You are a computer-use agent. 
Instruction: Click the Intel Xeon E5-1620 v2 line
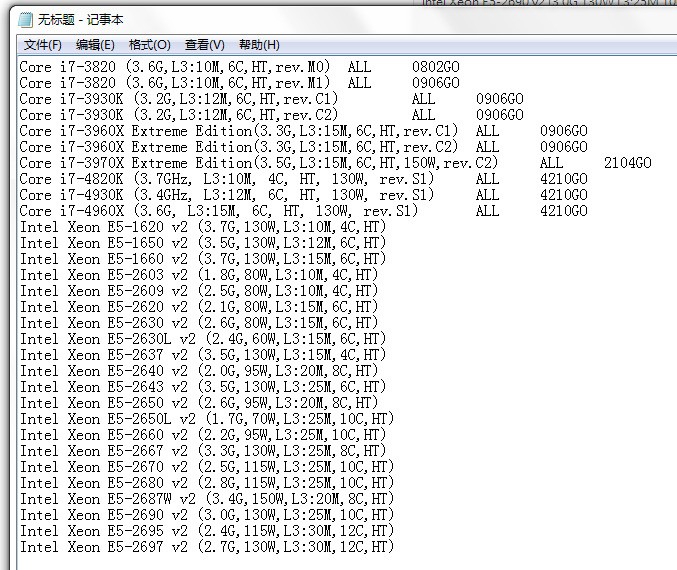click(203, 227)
